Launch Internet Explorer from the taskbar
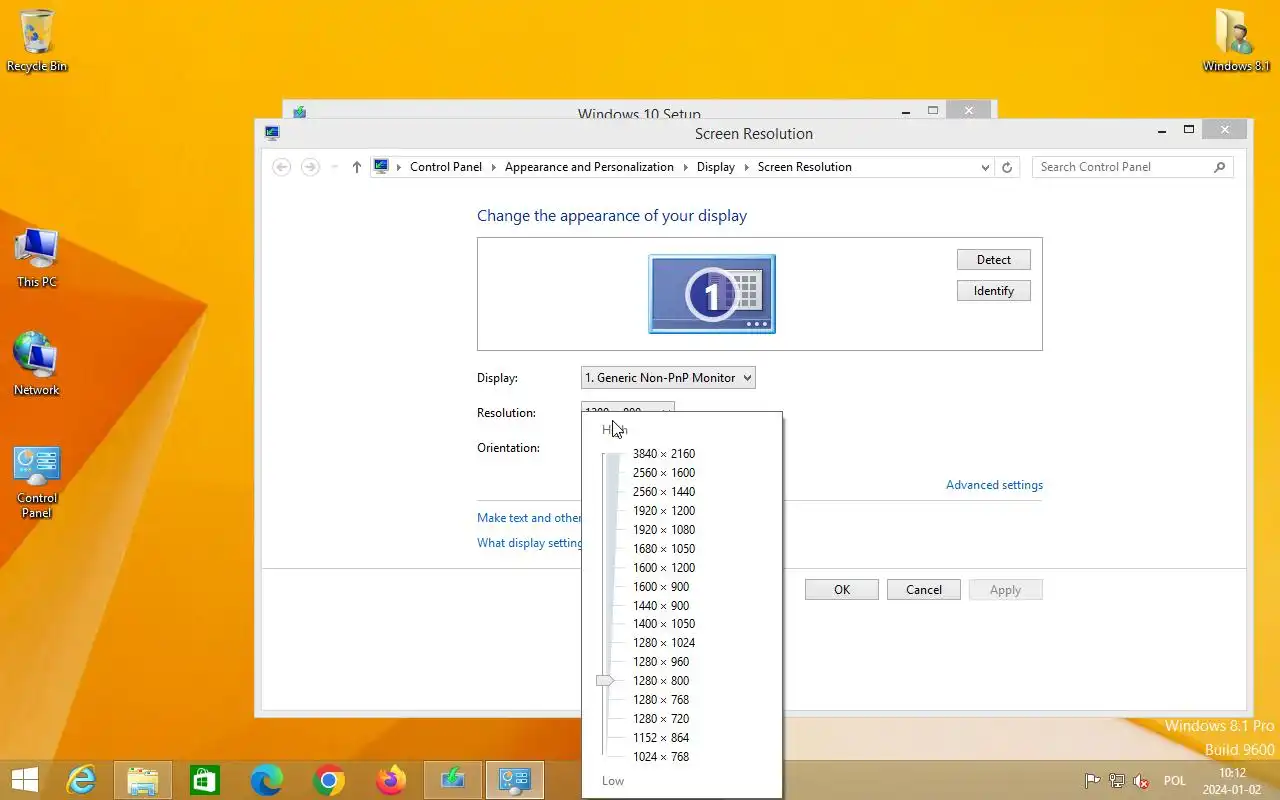Screen dimensions: 1280x800 [x=81, y=780]
